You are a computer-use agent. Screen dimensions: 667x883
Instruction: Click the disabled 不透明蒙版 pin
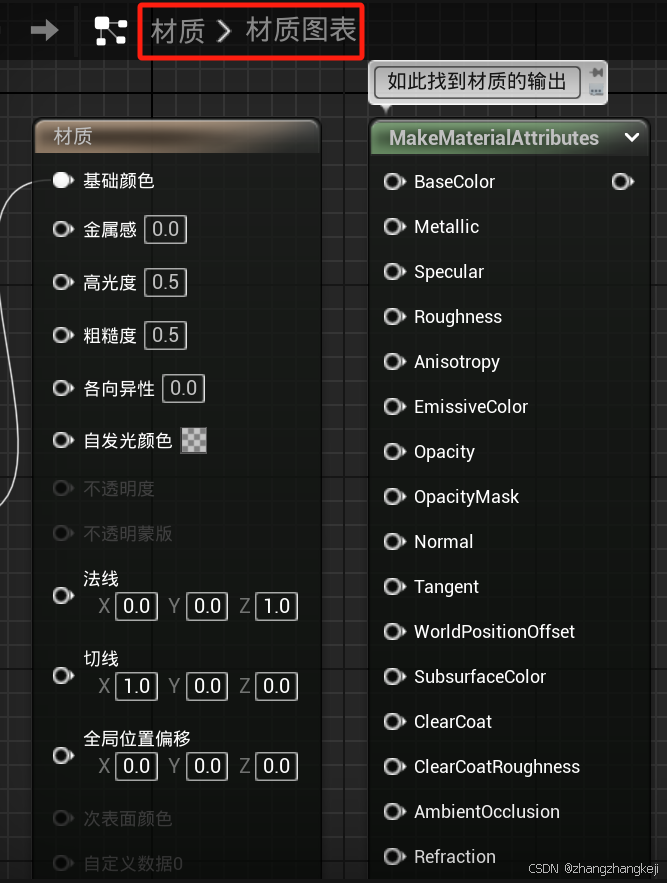coord(63,533)
